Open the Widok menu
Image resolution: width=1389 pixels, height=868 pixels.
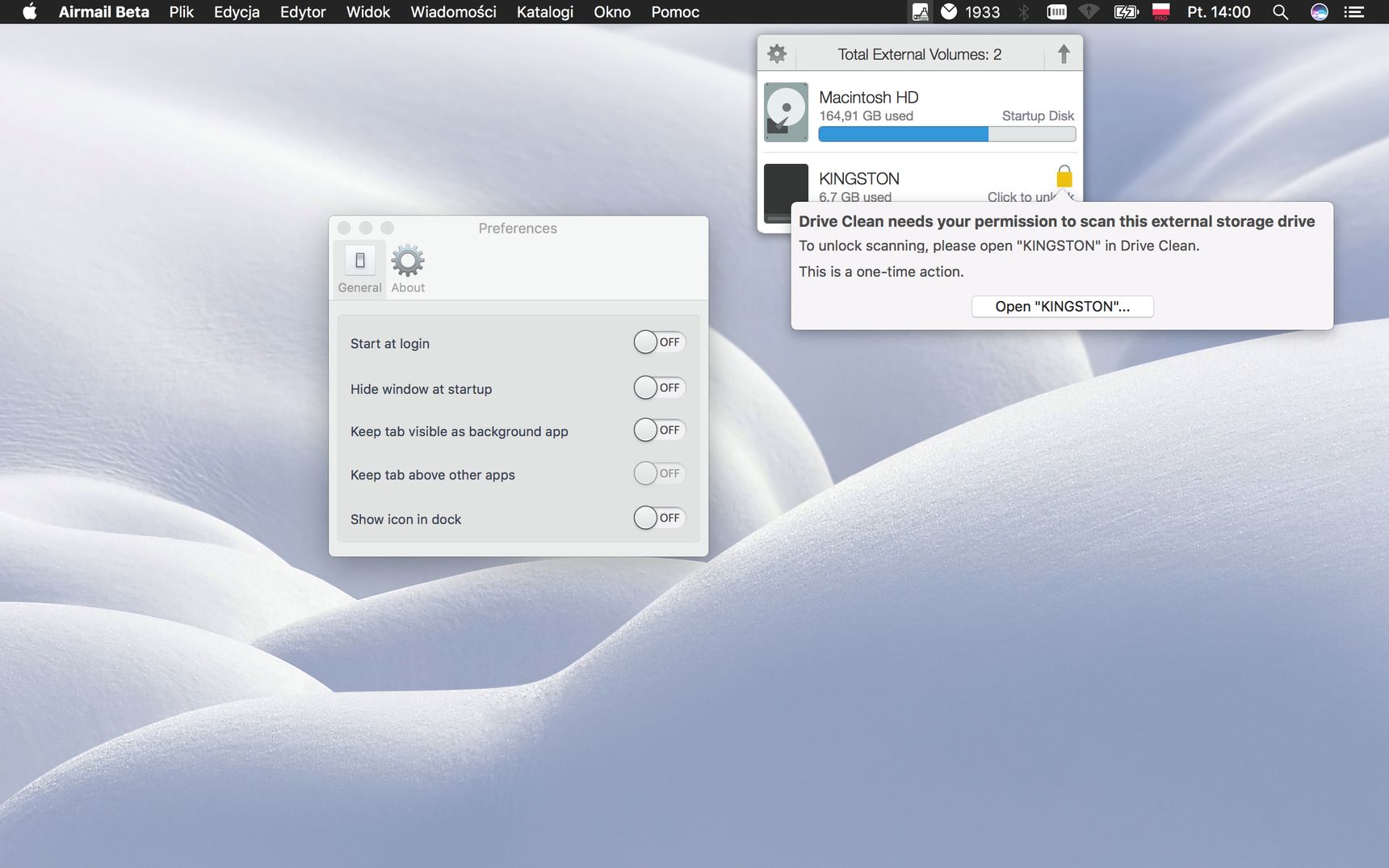tap(368, 12)
